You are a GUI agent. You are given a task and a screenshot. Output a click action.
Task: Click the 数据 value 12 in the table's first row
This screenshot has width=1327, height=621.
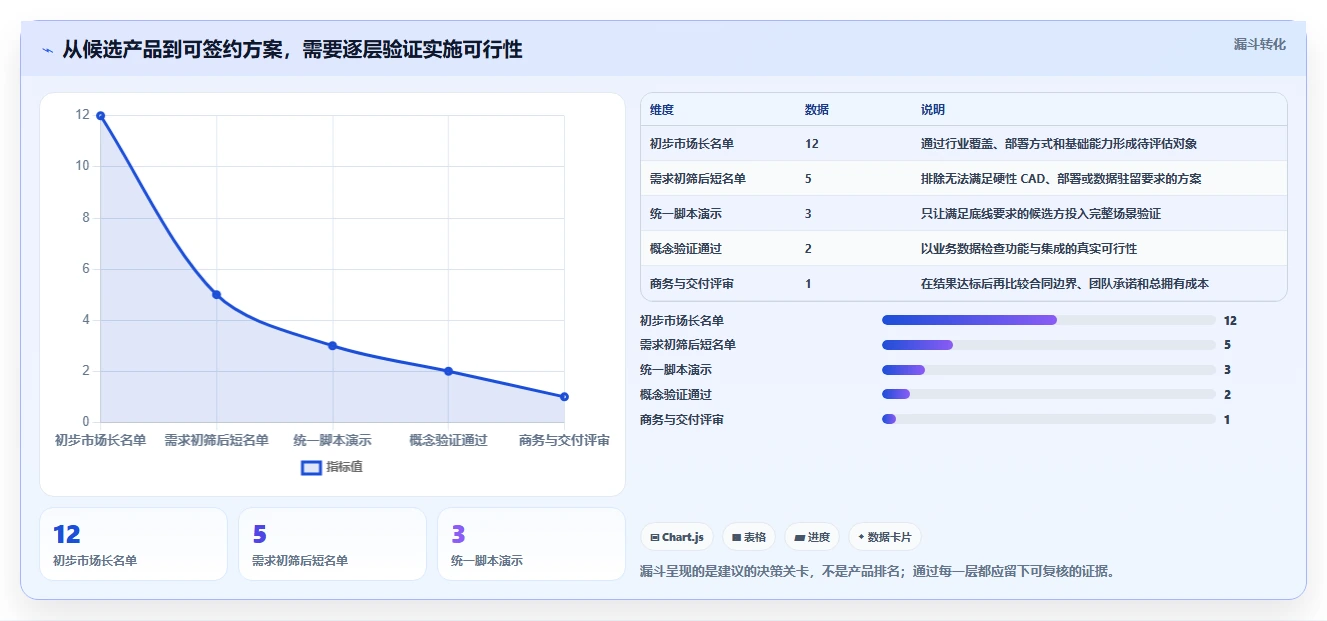click(x=811, y=144)
